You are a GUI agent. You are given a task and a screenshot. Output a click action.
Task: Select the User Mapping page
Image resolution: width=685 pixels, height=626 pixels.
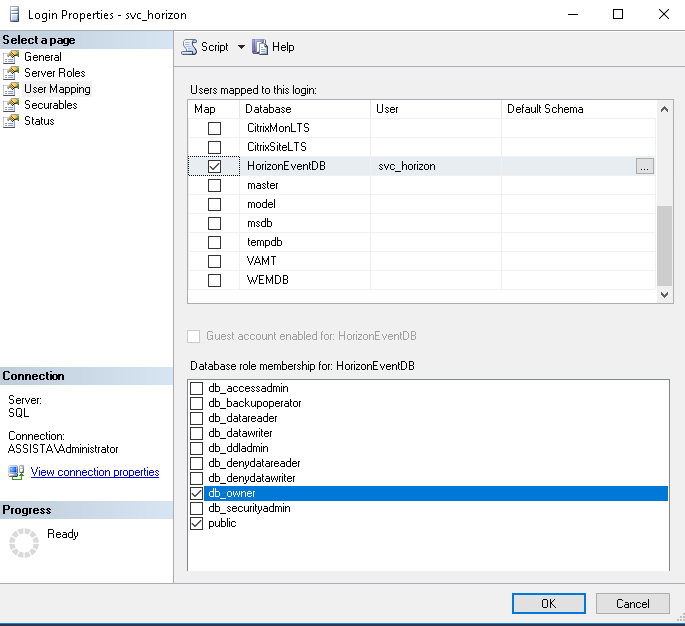click(57, 89)
